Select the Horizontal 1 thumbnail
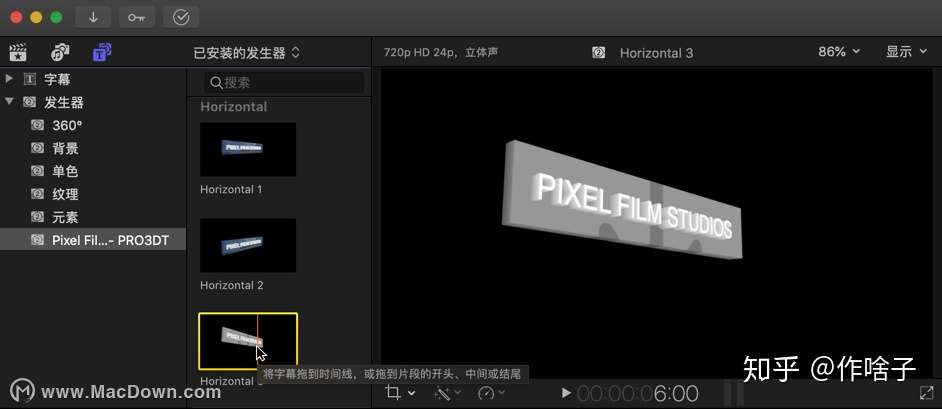The height and width of the screenshot is (409, 942). (x=248, y=150)
